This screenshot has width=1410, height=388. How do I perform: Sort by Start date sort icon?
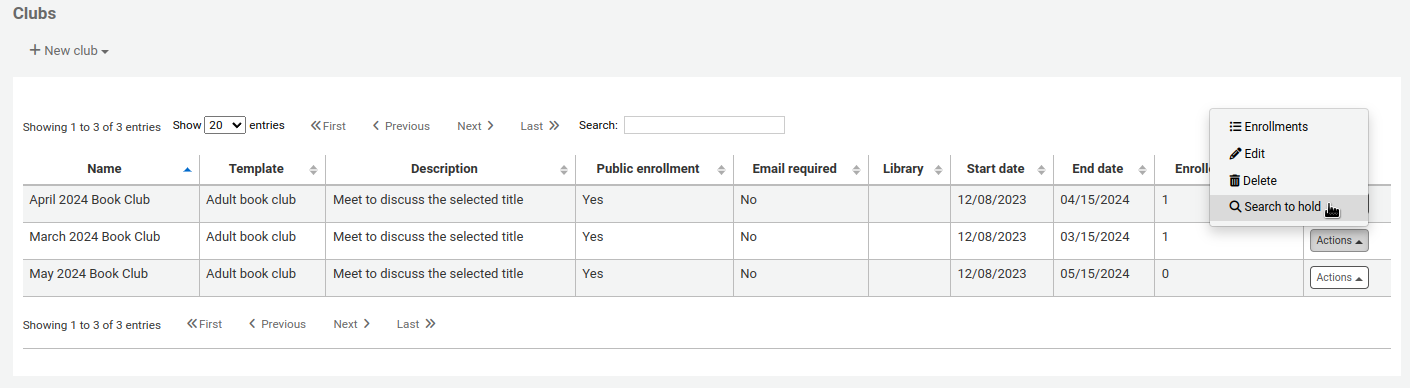point(1041,170)
